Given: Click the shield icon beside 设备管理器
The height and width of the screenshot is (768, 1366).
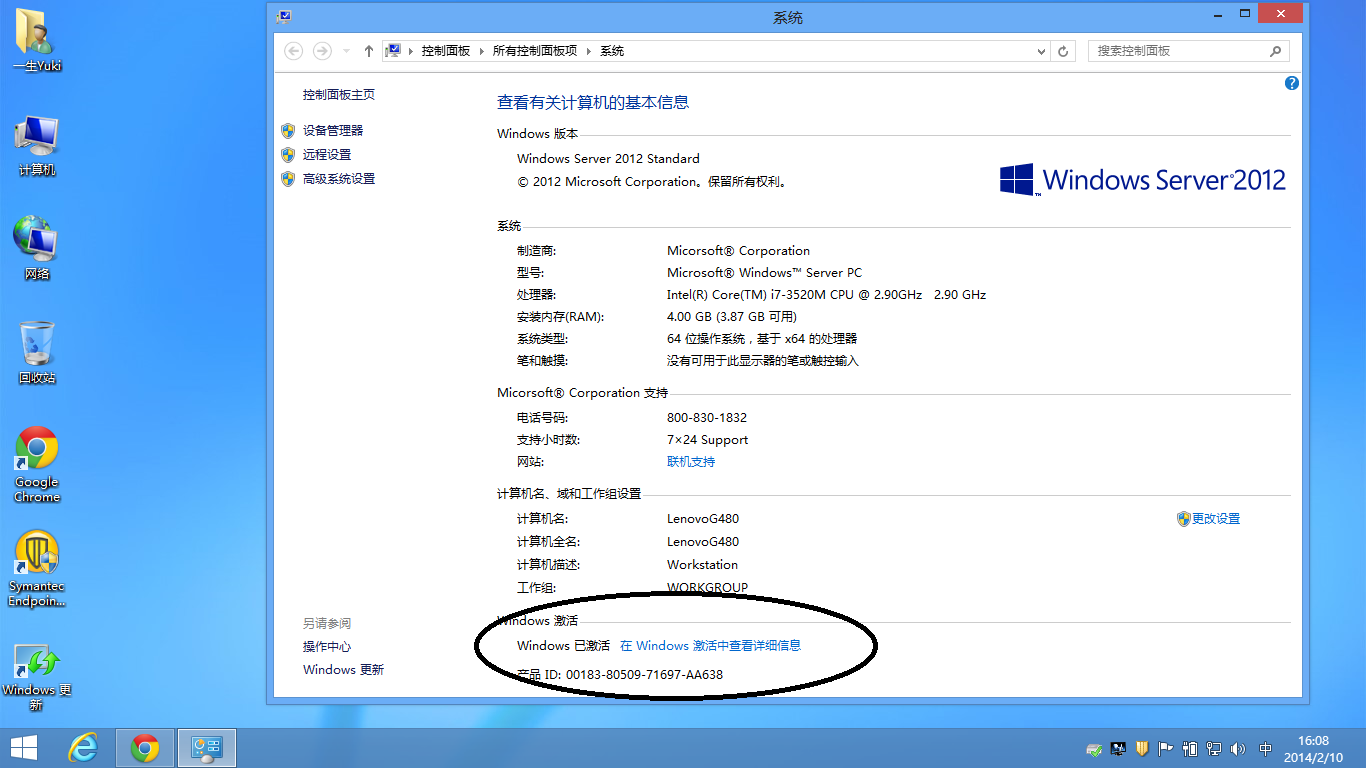Looking at the screenshot, I should [x=288, y=131].
